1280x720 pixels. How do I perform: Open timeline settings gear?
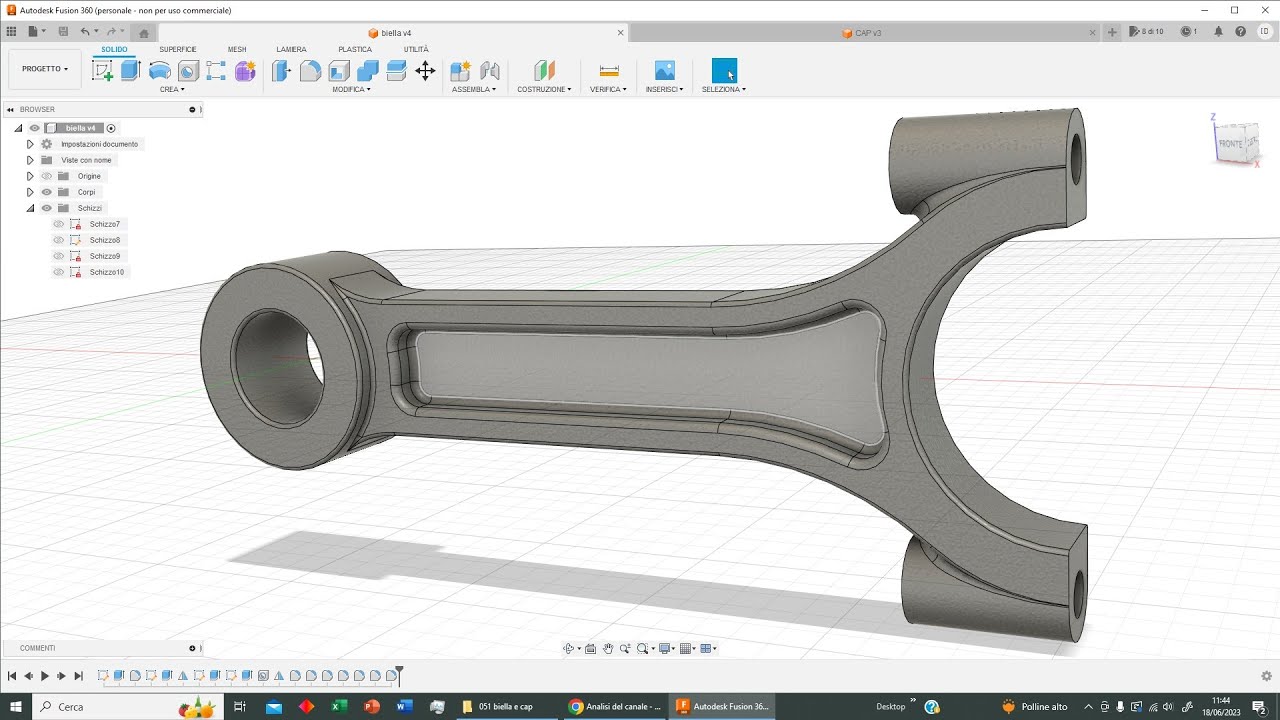(x=1266, y=676)
